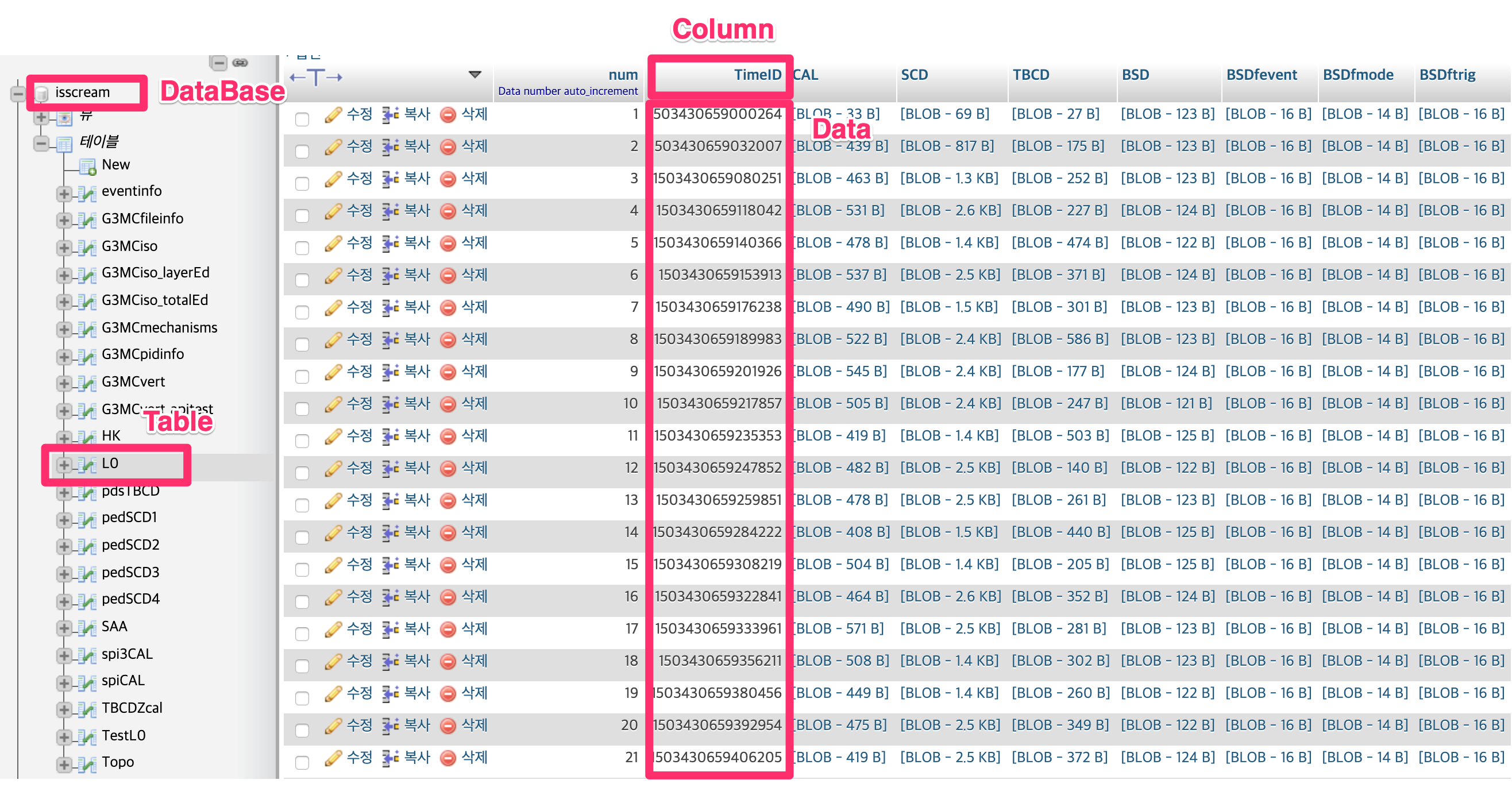Collapse the isscream database tree
Screen dimensions: 1512x803
click(x=18, y=93)
